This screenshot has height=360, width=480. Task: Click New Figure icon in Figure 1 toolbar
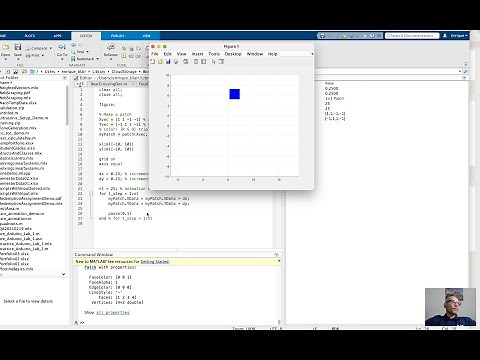pos(153,62)
